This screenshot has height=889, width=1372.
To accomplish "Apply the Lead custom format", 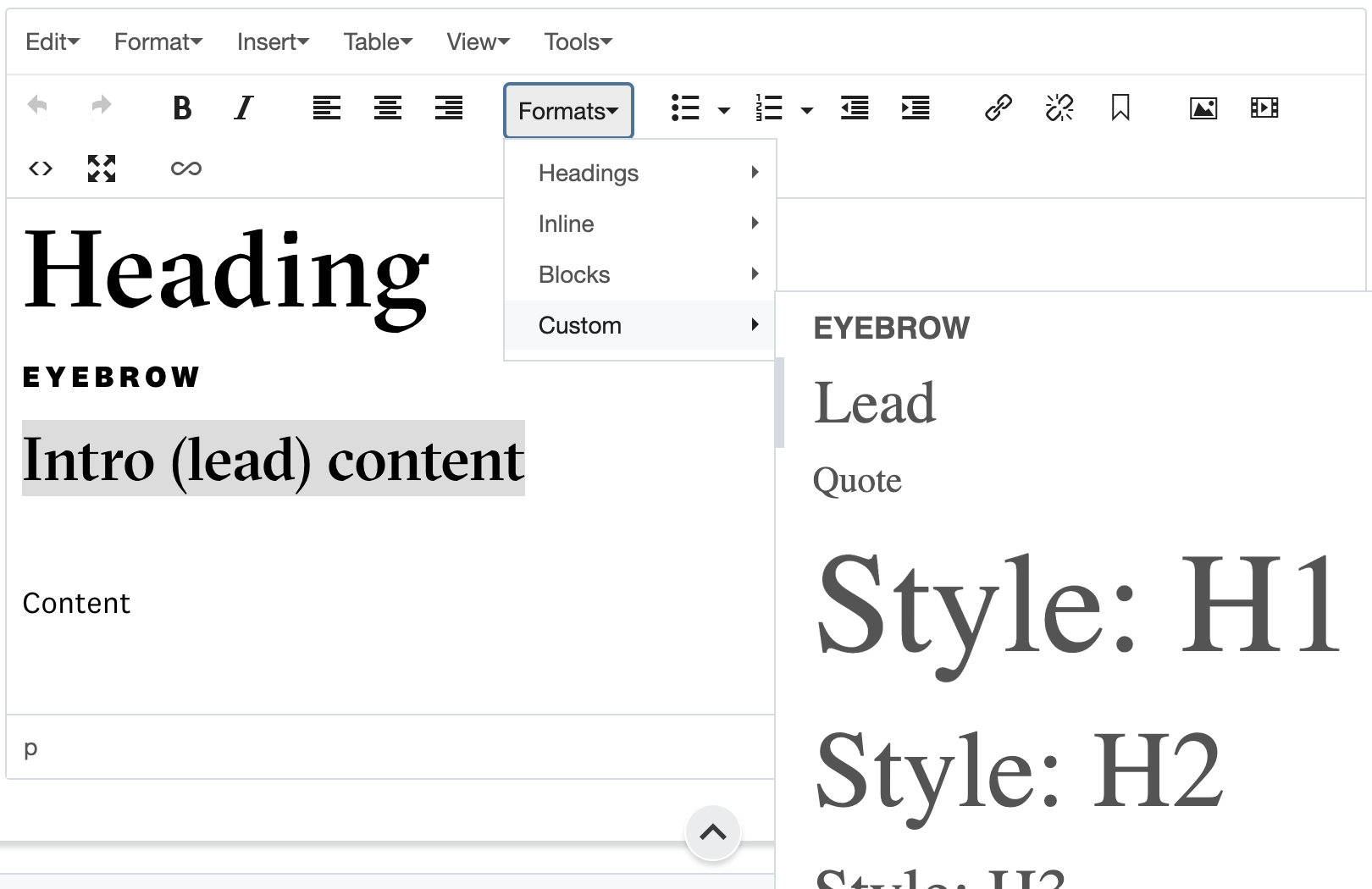I will [x=874, y=402].
